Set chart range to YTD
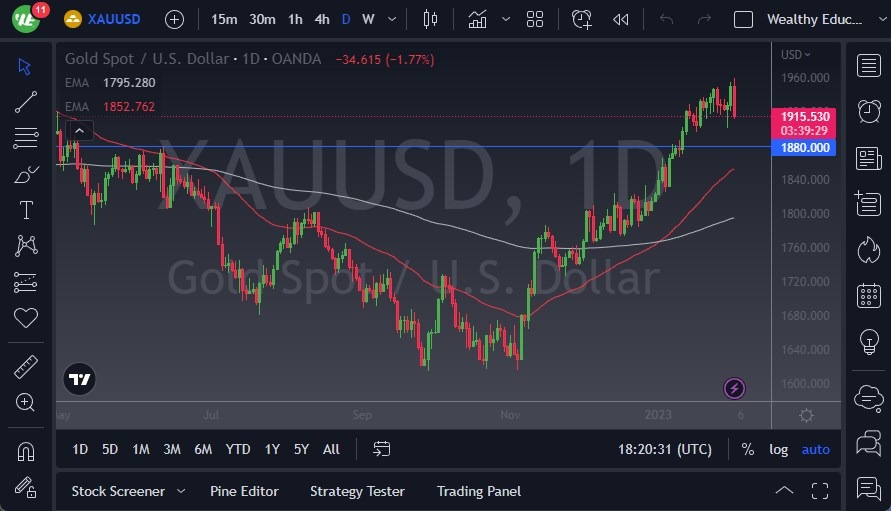 (x=238, y=449)
